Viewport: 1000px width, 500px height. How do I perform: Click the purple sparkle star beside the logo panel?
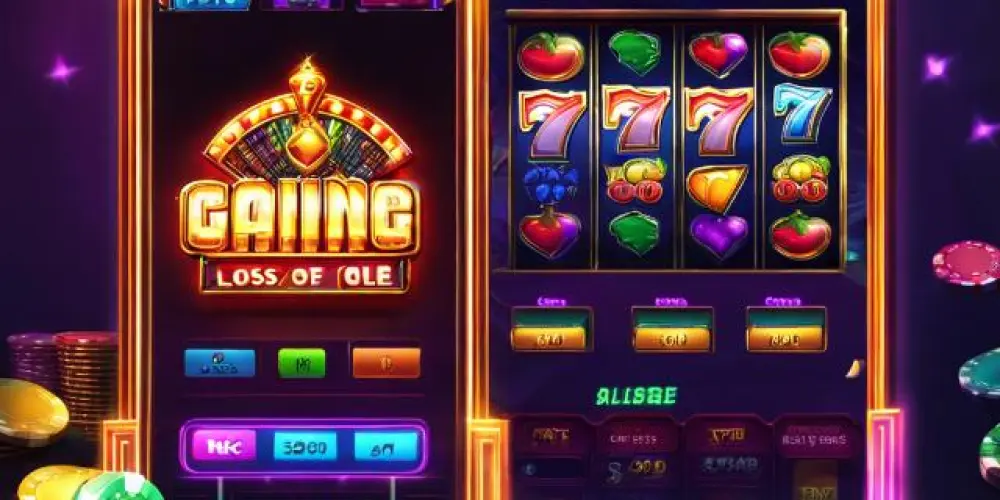62,70
